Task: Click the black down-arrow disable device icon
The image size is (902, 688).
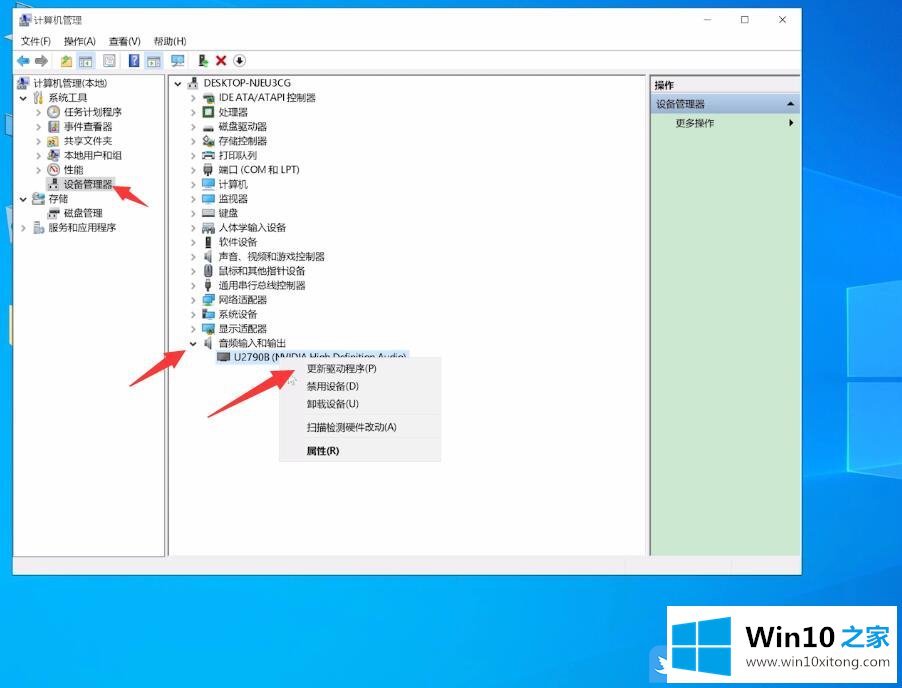Action: tap(239, 60)
